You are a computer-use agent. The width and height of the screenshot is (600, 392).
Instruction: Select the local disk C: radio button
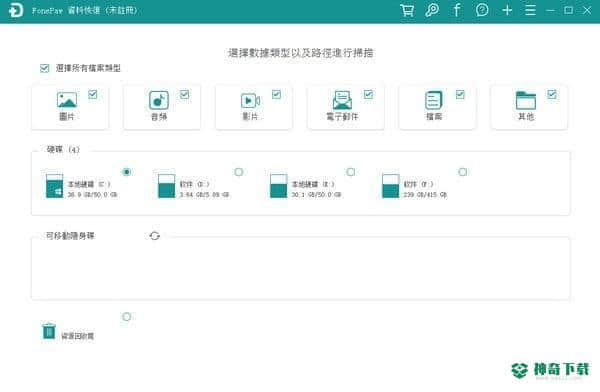click(x=127, y=172)
